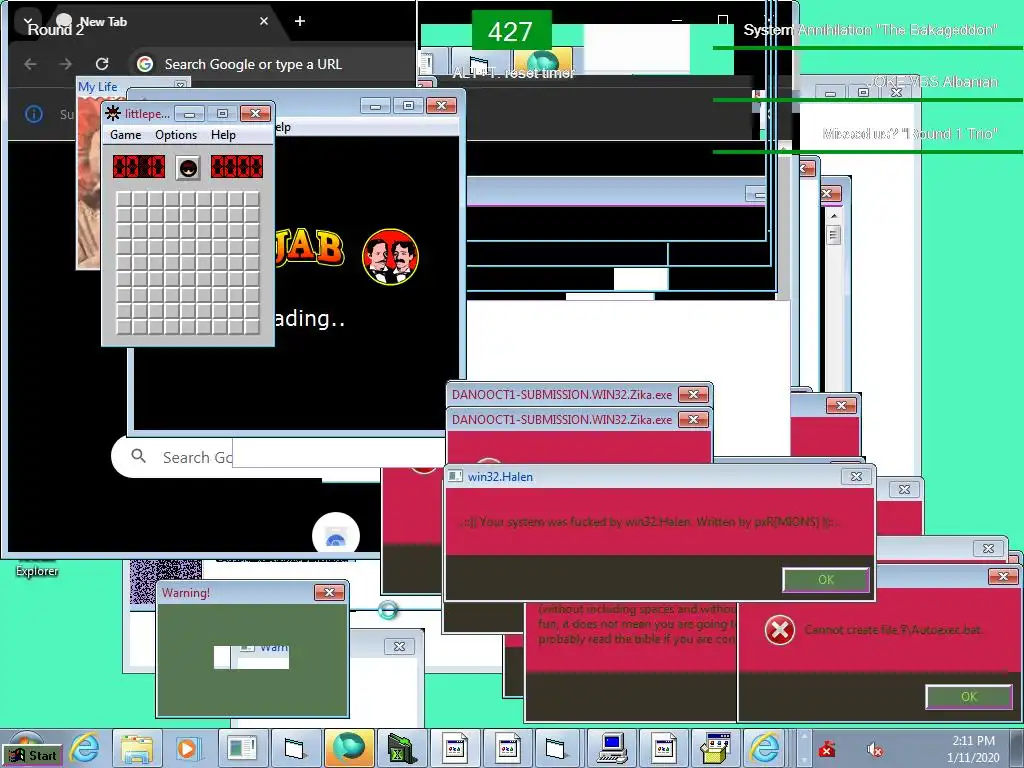Click the Explorer desktop icon label

pyautogui.click(x=37, y=571)
